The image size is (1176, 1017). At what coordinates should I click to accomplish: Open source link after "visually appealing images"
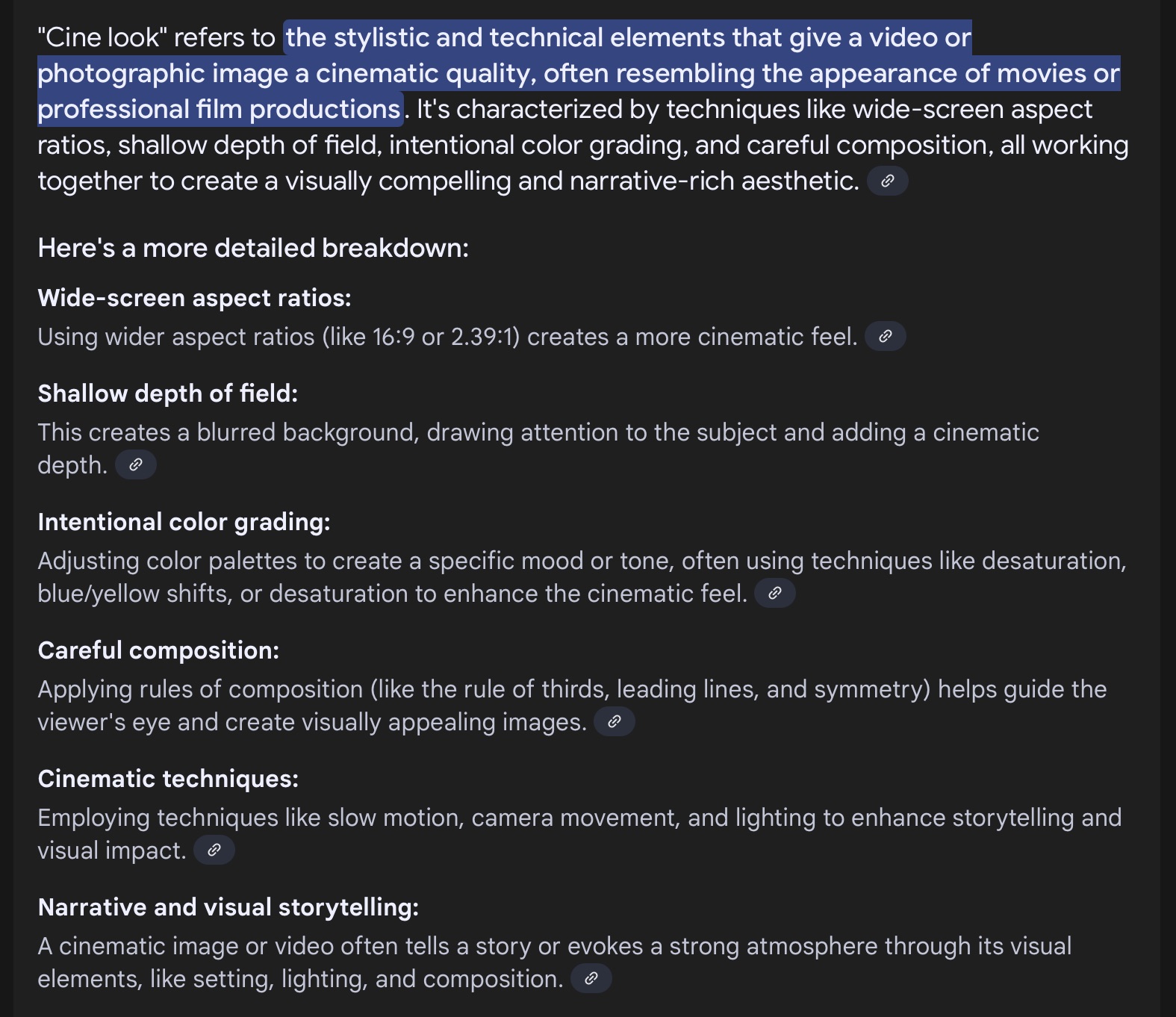[x=614, y=722]
